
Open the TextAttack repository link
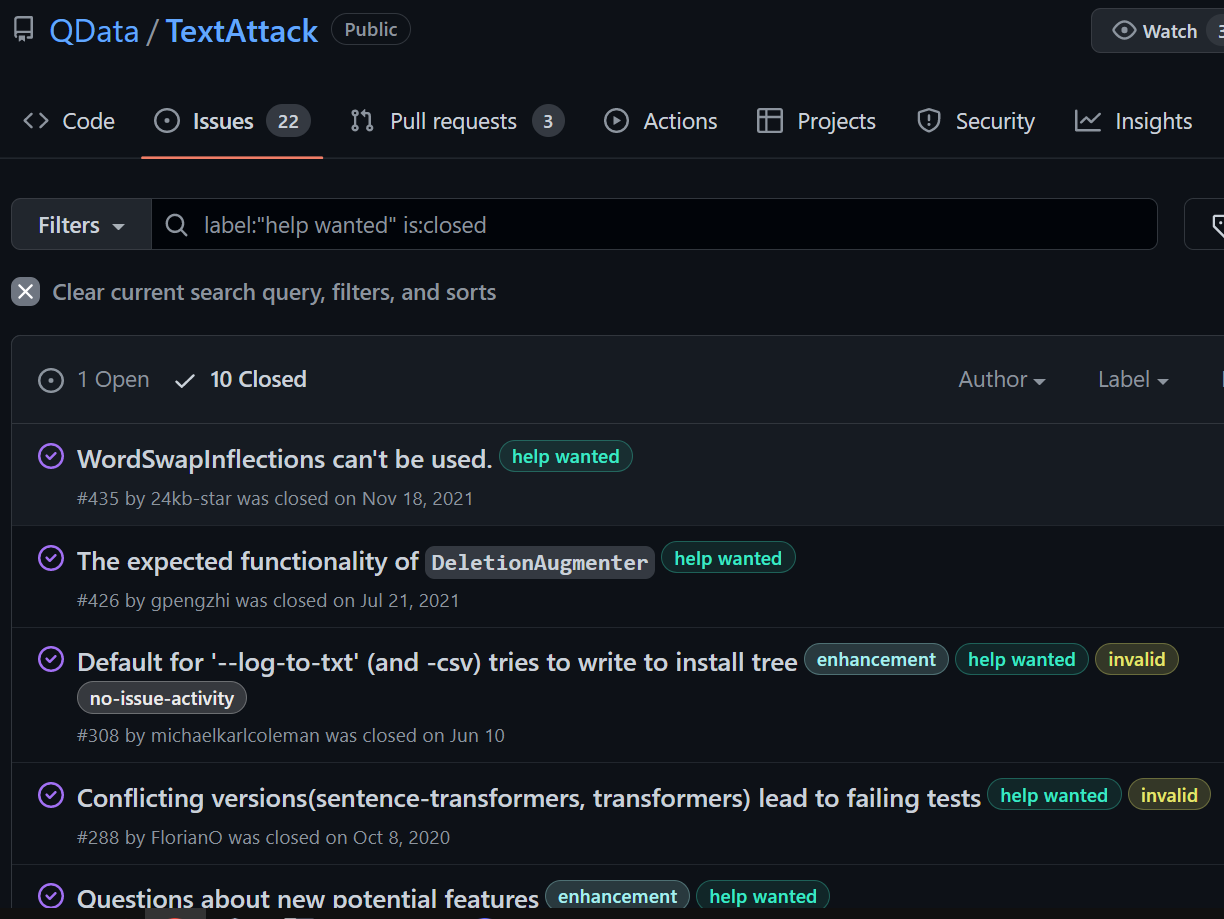click(242, 31)
